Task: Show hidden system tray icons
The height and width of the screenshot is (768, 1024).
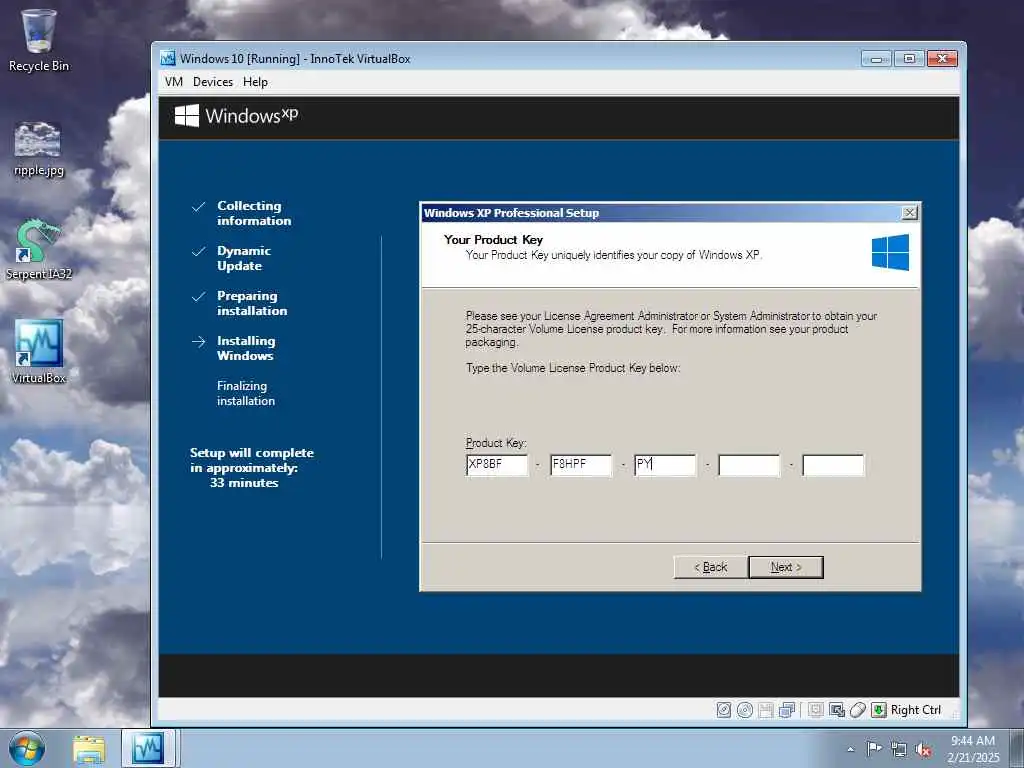Action: [x=850, y=749]
